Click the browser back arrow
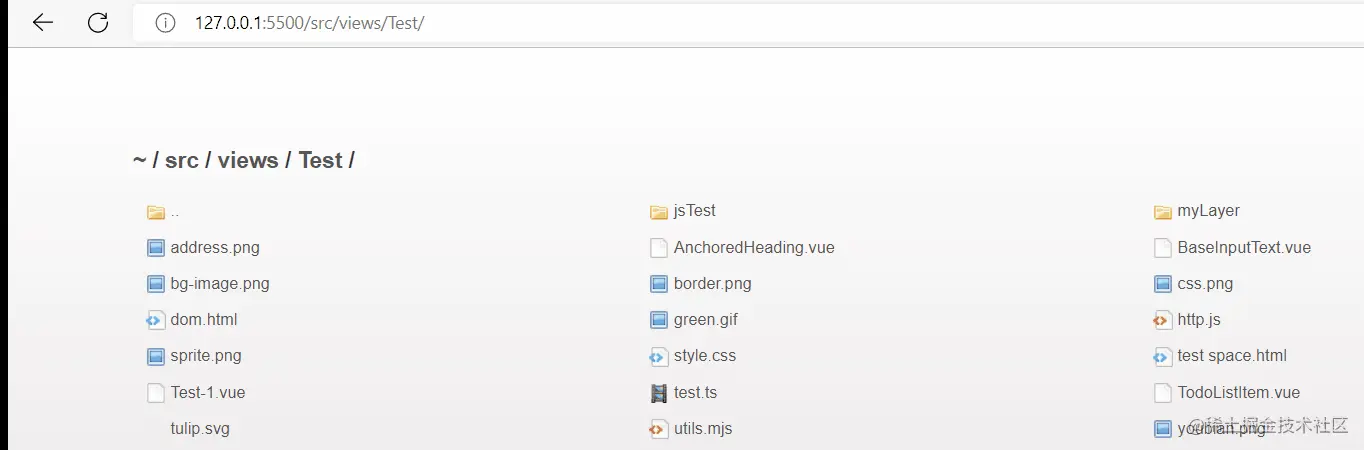Image resolution: width=1364 pixels, height=450 pixels. pos(42,23)
